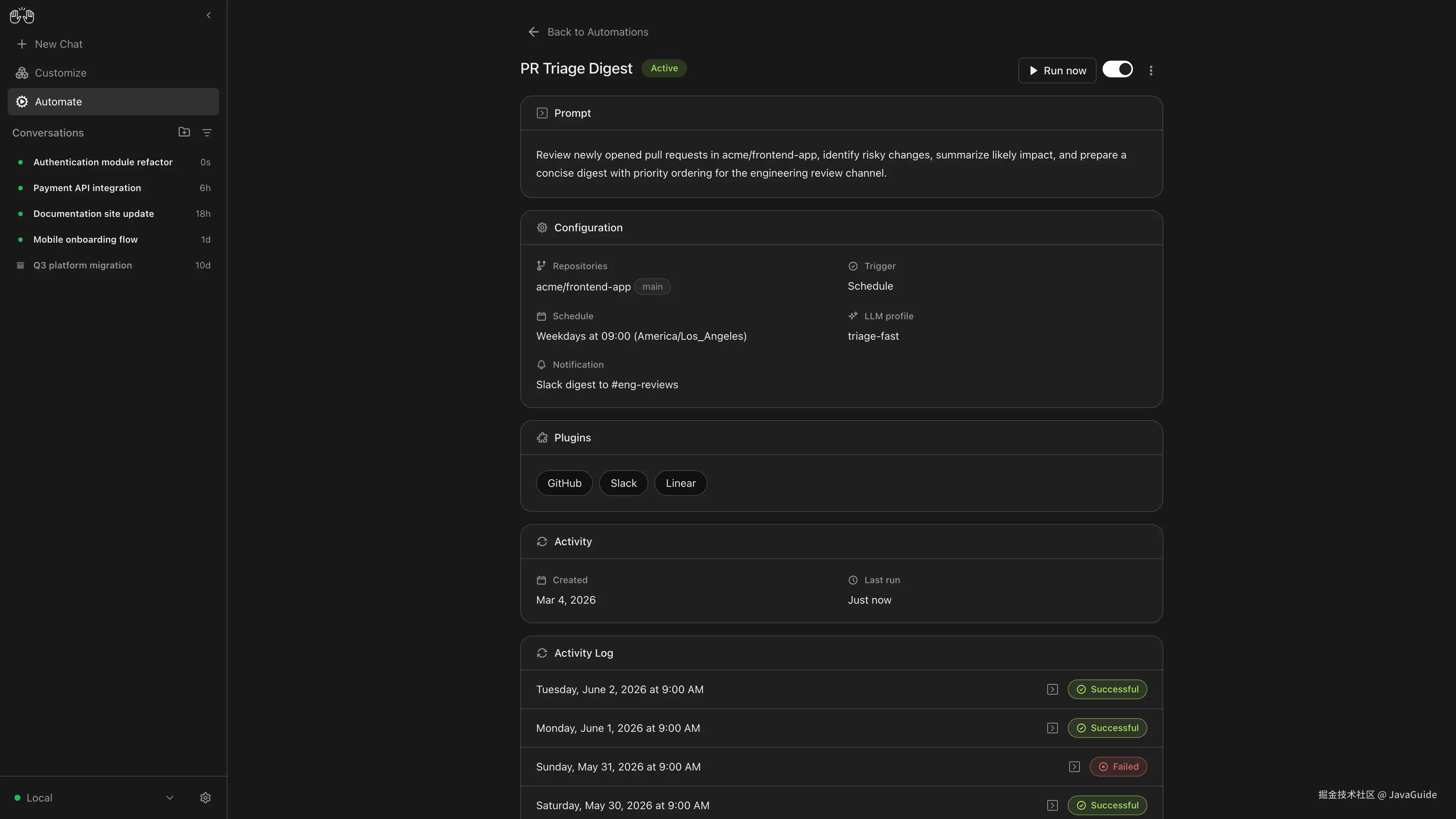Click the Prompt section icon
Image resolution: width=1456 pixels, height=819 pixels.
542,113
